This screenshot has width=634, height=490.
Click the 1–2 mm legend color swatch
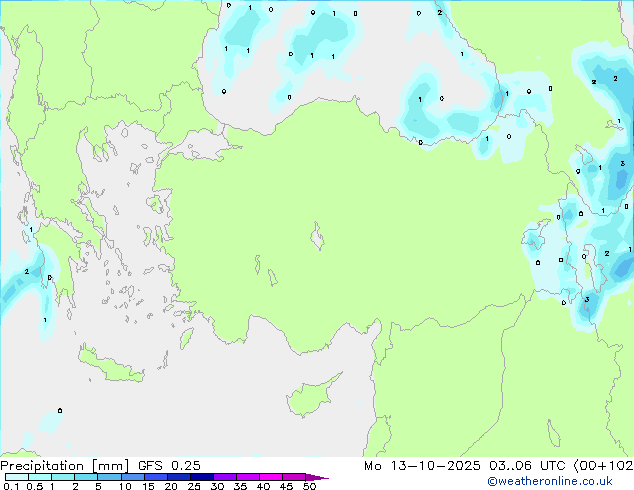[63, 477]
